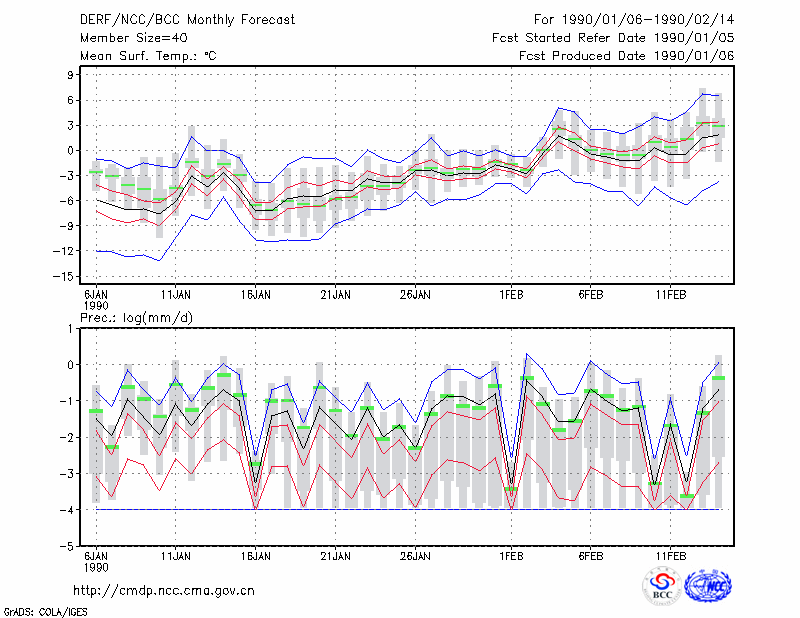The width and height of the screenshot is (800, 618).
Task: Click 16JAN tick on temperature chart
Action: [x=256, y=295]
